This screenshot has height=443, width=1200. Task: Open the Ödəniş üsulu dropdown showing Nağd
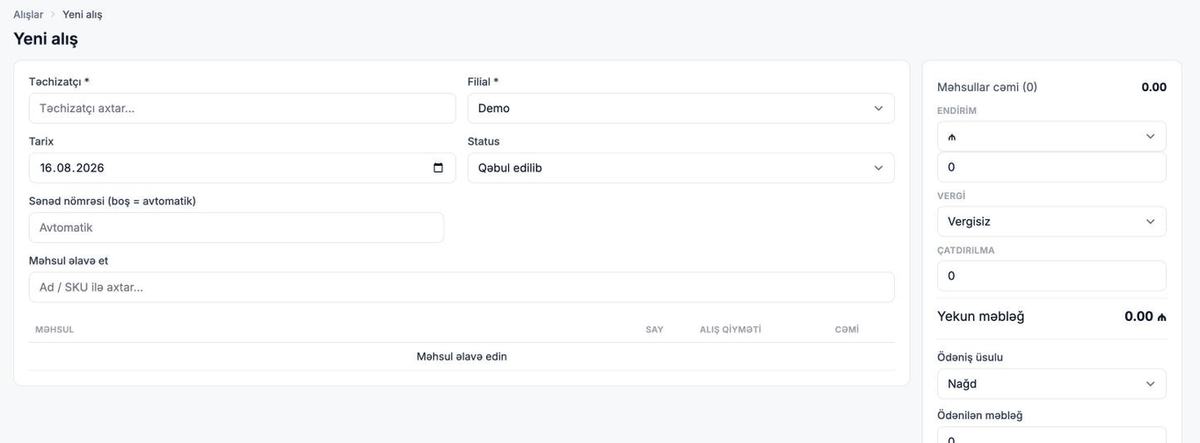[1052, 384]
